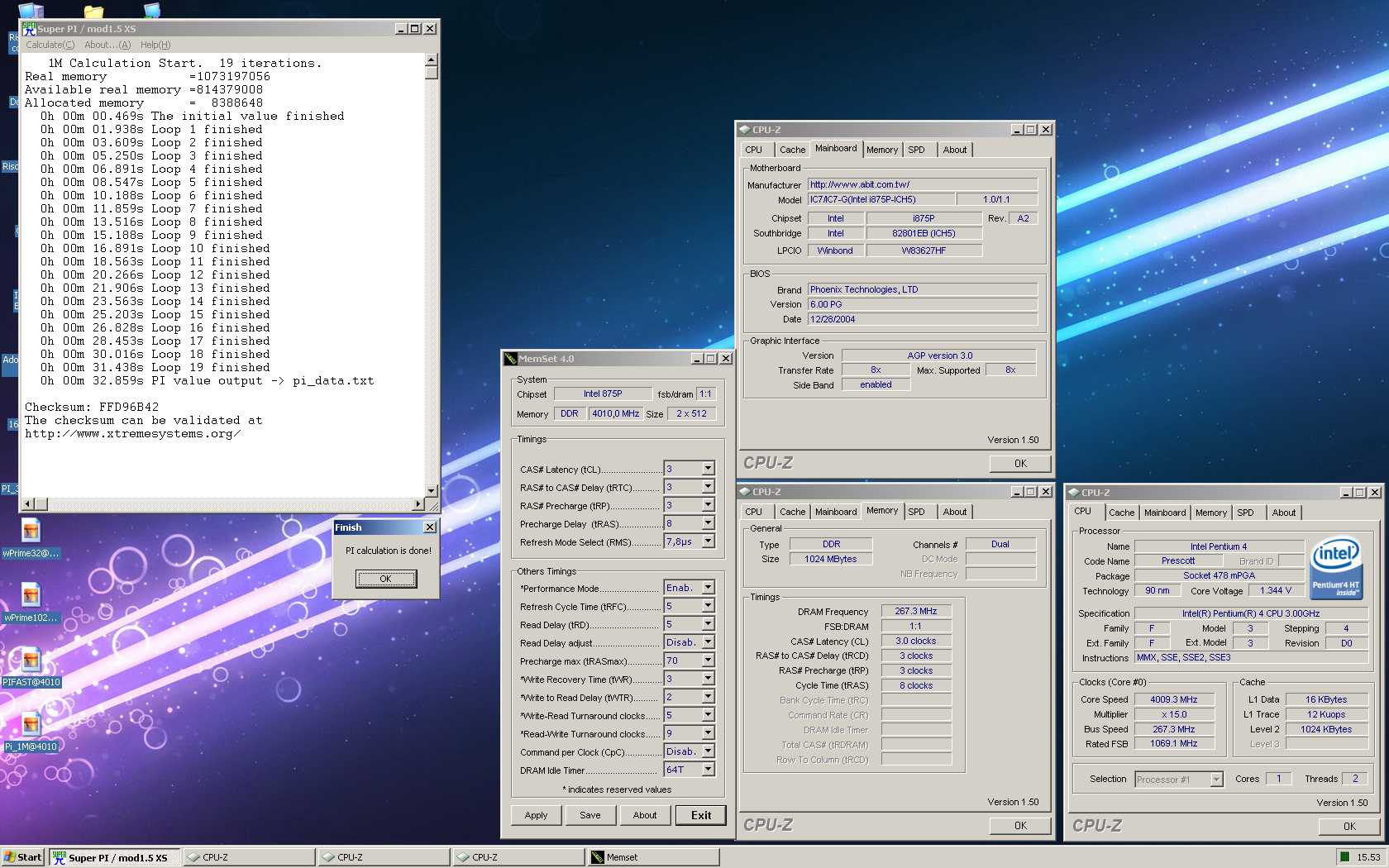The image size is (1389, 868).
Task: Click About button in MemSet
Action: click(645, 815)
